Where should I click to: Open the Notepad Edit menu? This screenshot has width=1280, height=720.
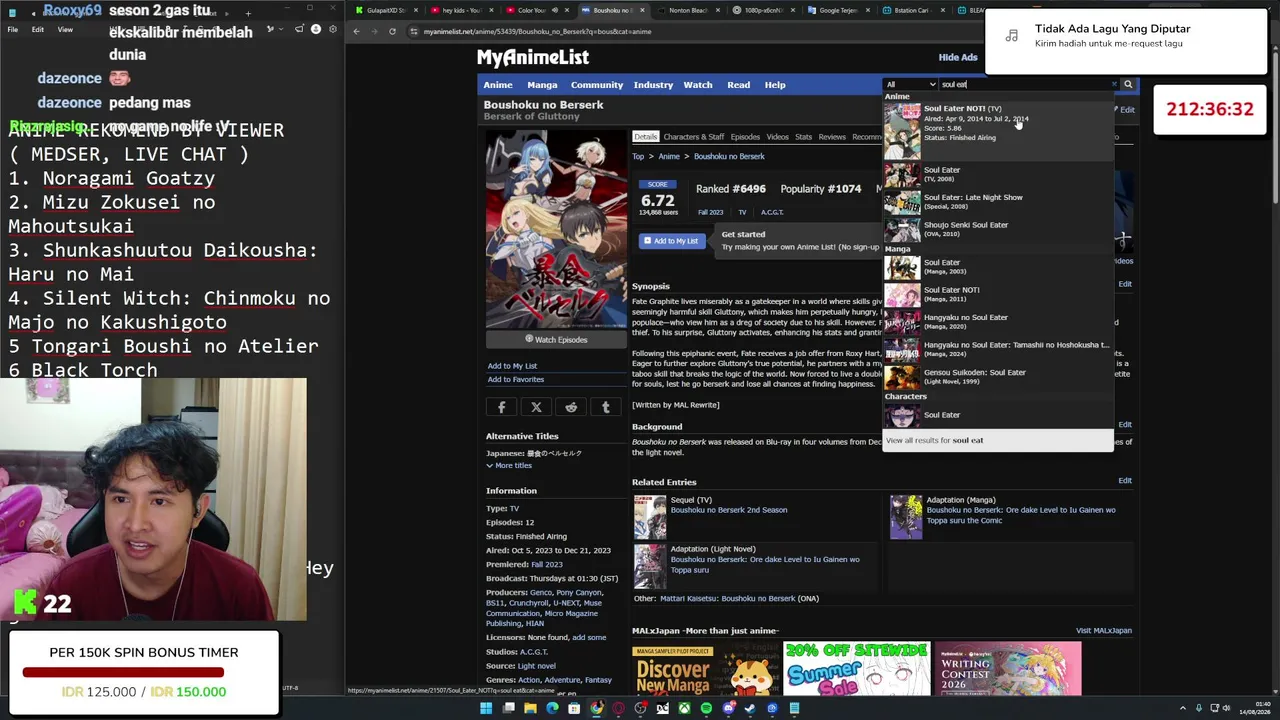[37, 29]
